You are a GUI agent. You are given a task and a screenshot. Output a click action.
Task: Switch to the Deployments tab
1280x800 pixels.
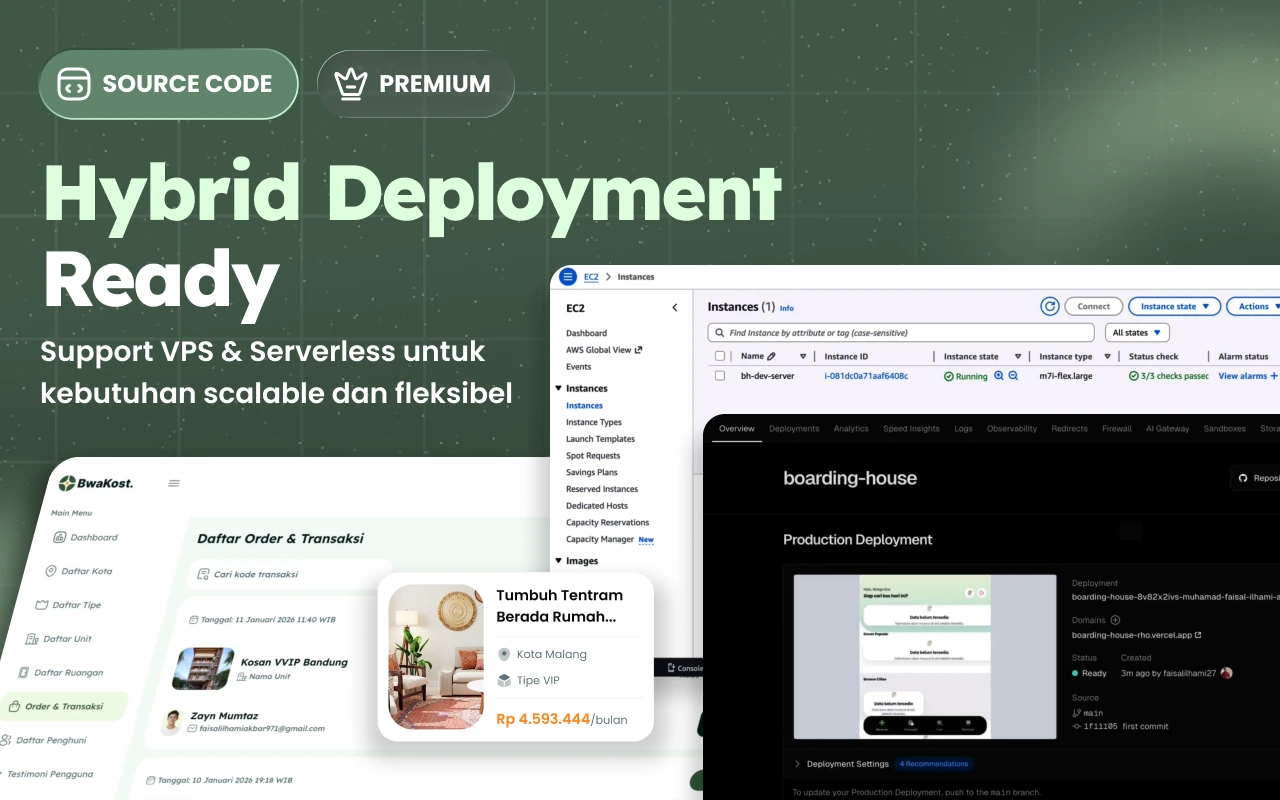click(x=794, y=429)
